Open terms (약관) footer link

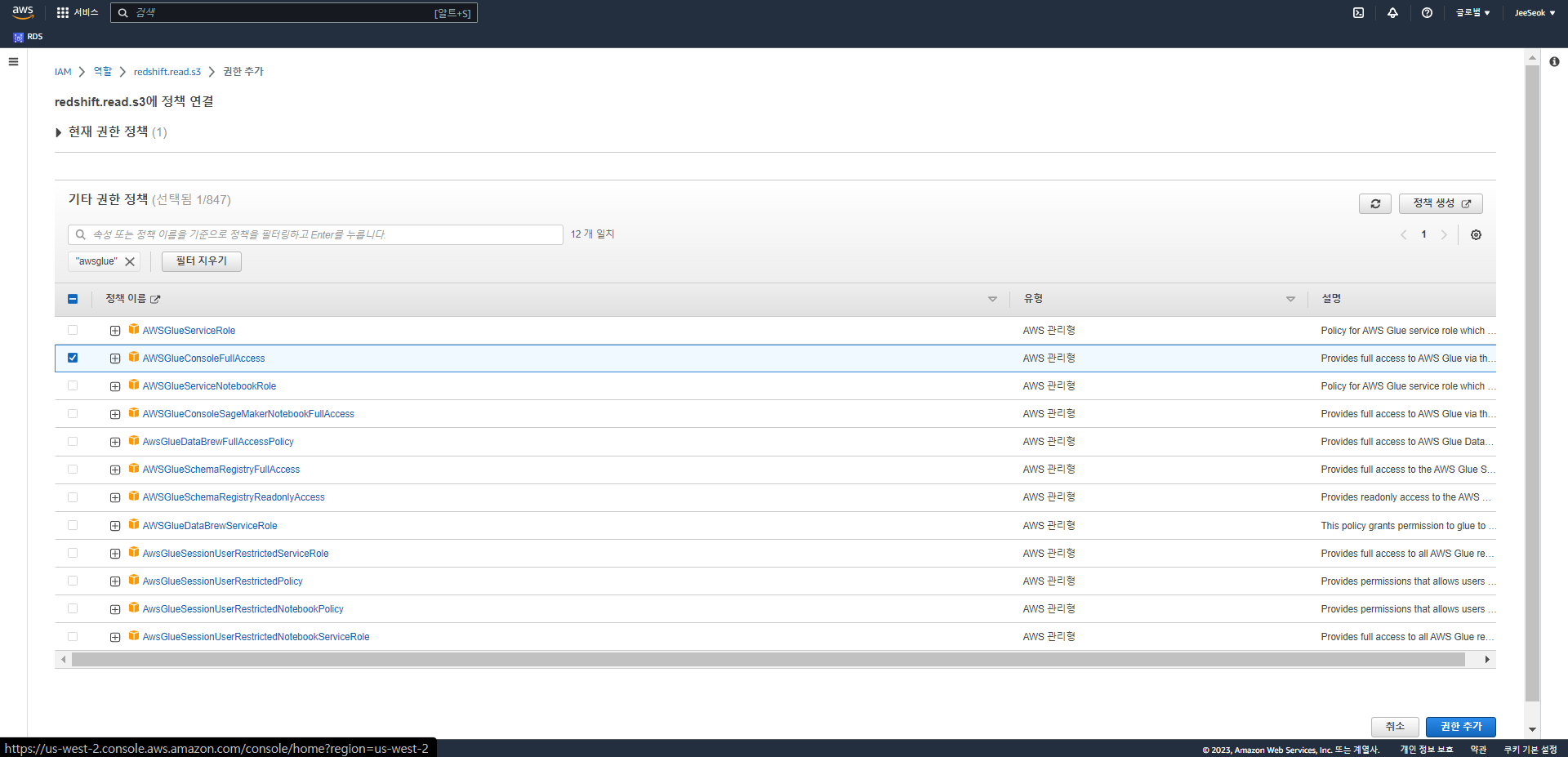coord(1478,750)
